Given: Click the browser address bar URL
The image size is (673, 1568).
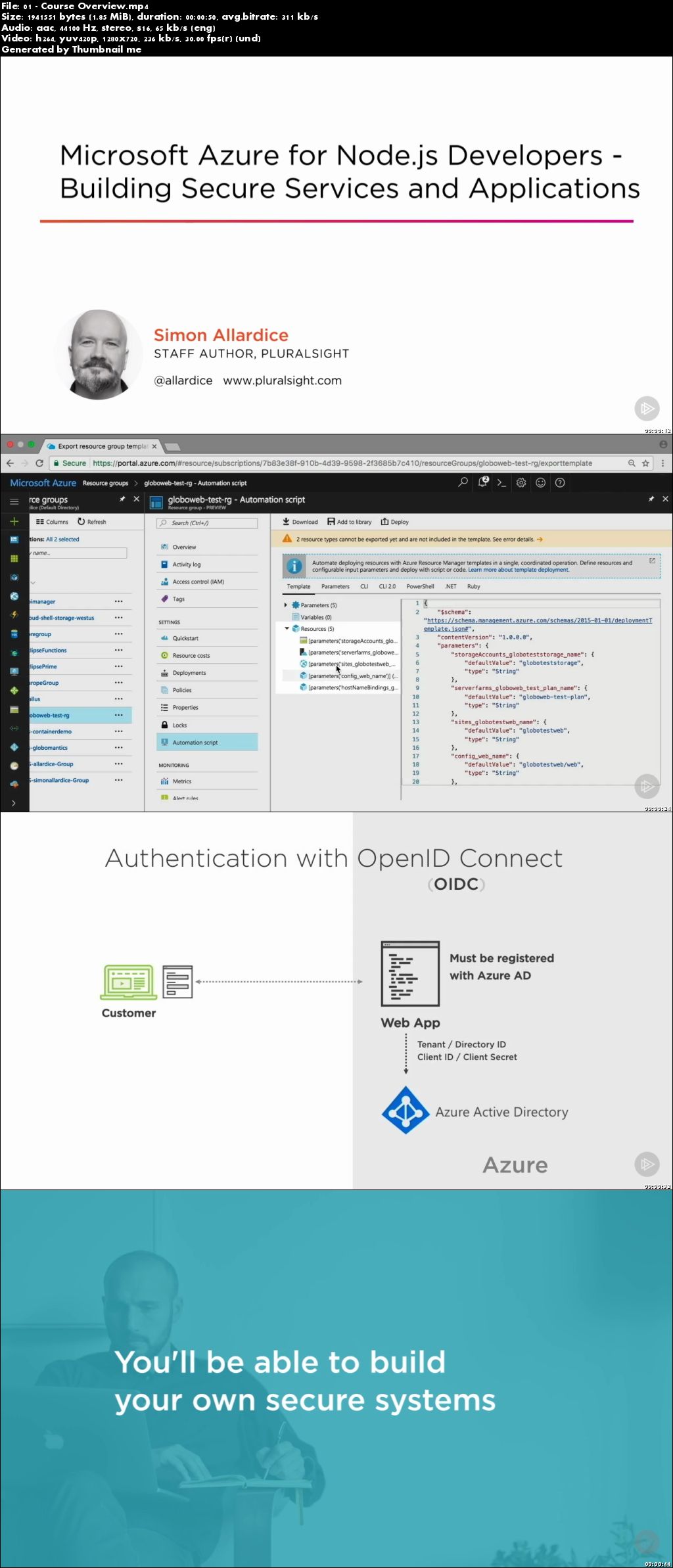Looking at the screenshot, I should 342,463.
